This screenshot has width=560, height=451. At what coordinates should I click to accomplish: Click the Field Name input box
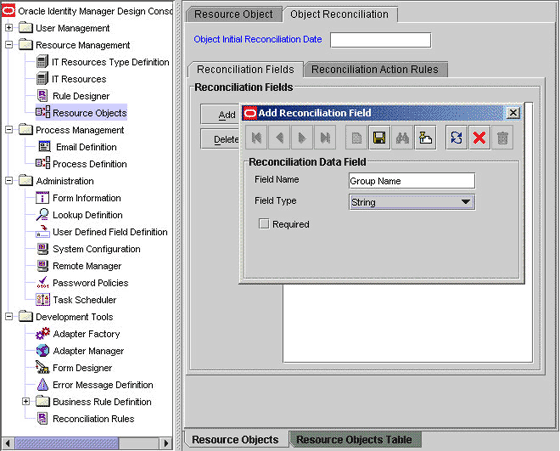pyautogui.click(x=412, y=181)
